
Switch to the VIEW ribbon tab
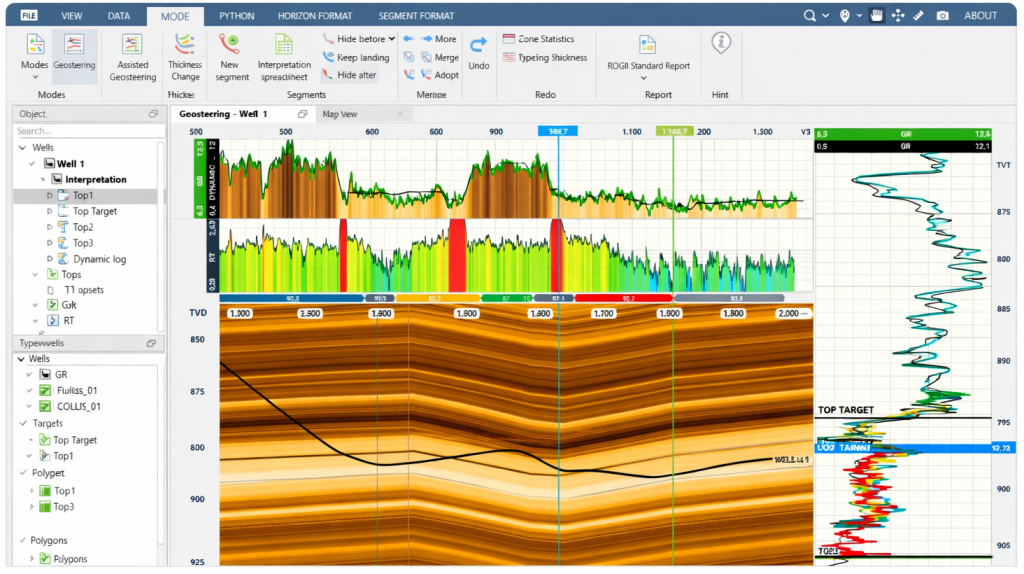click(72, 16)
